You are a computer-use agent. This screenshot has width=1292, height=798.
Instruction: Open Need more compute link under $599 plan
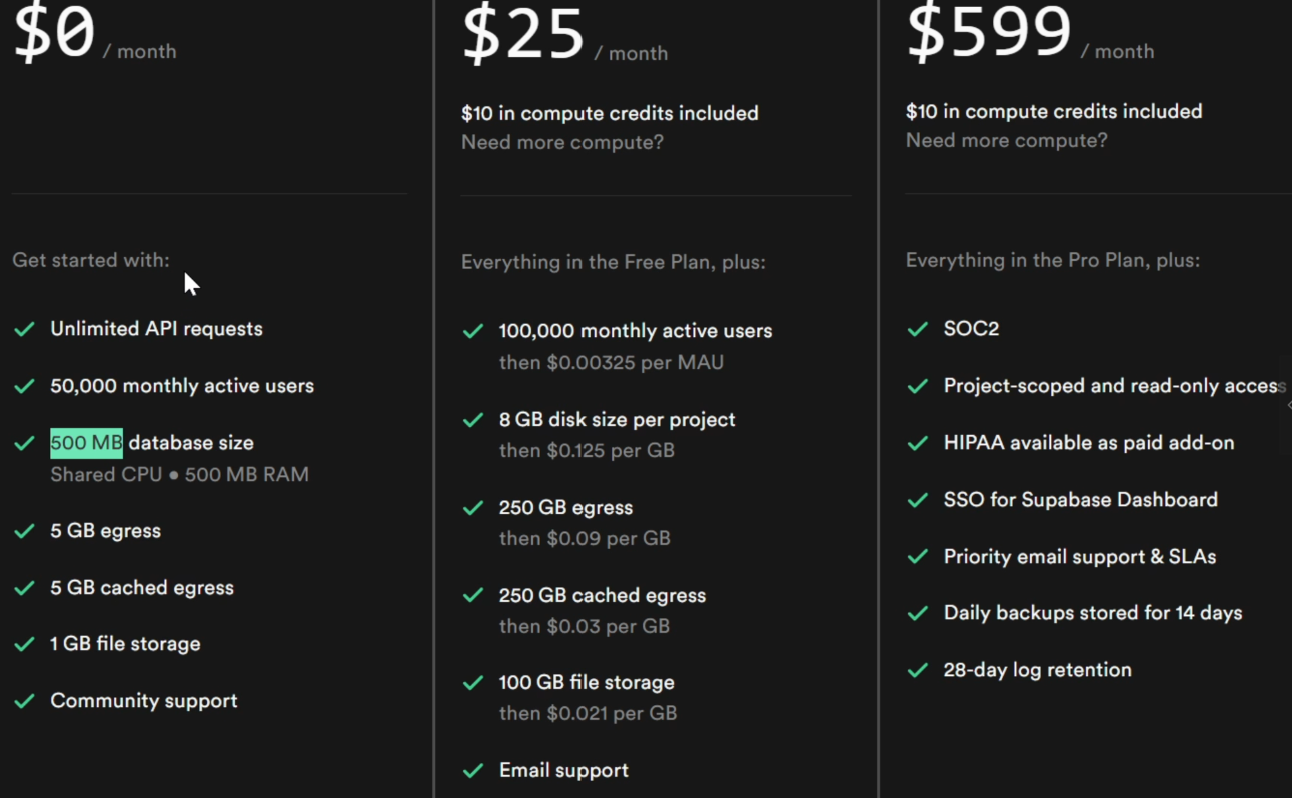[1007, 140]
